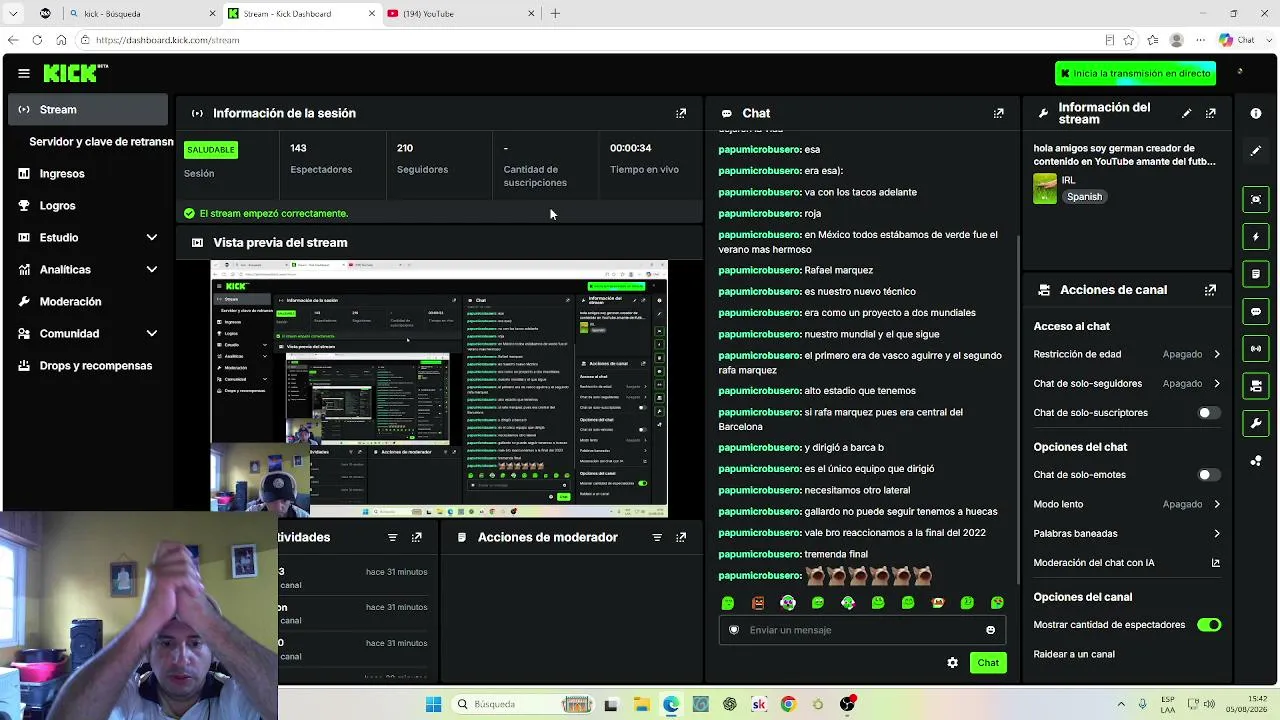Click the shield icon in the message box

734,630
